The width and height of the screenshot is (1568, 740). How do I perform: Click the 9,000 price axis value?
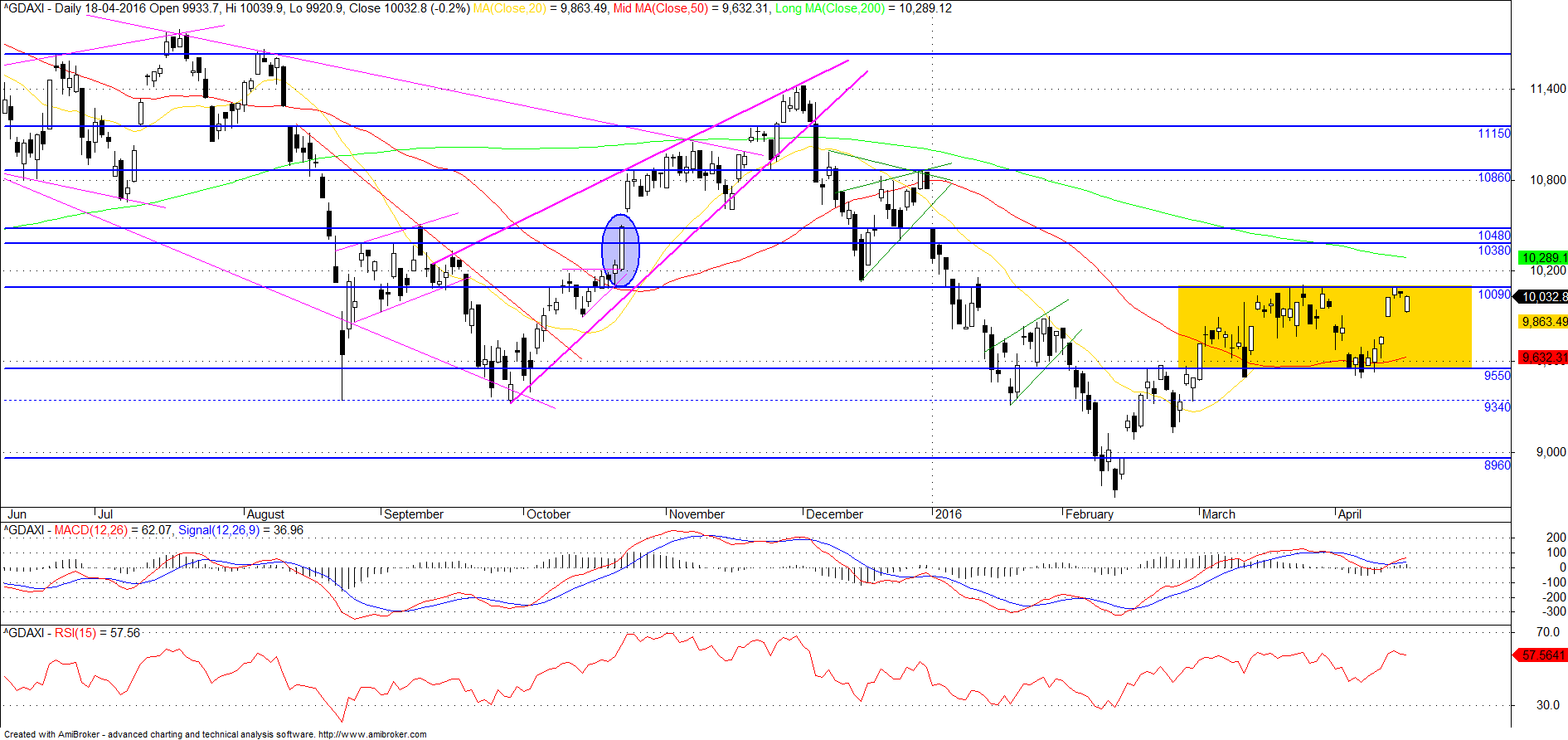pos(1551,452)
